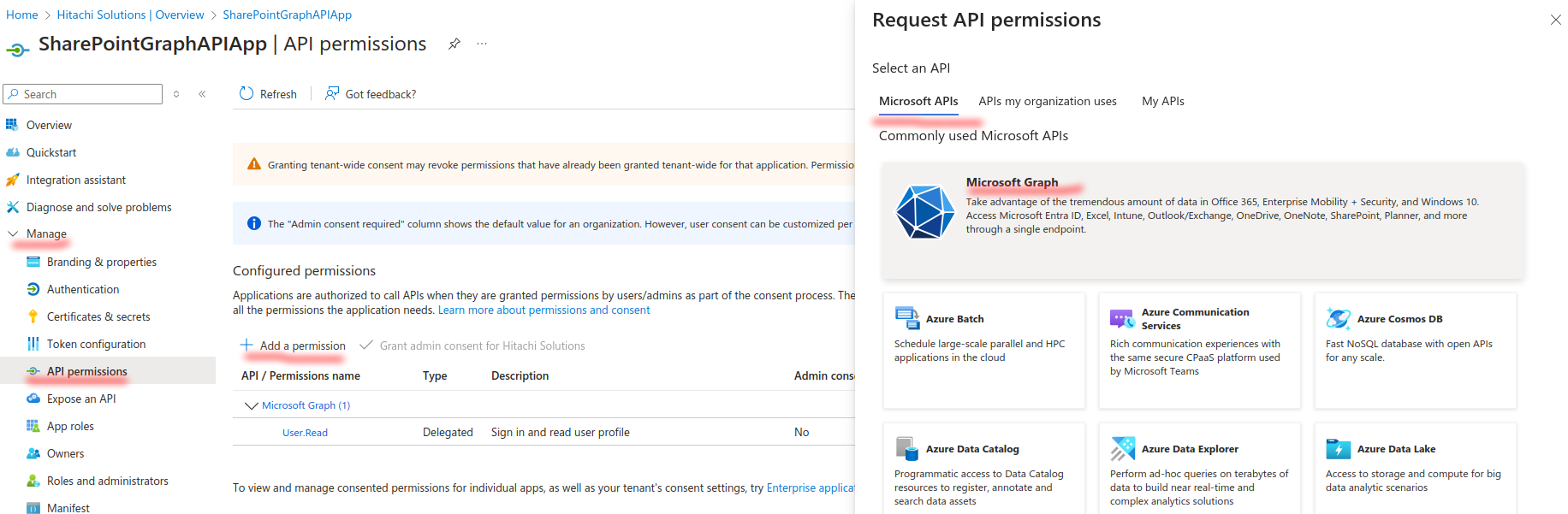Viewport: 1568px width, 514px height.
Task: Click the API / Permissions name column header
Action: tap(300, 375)
